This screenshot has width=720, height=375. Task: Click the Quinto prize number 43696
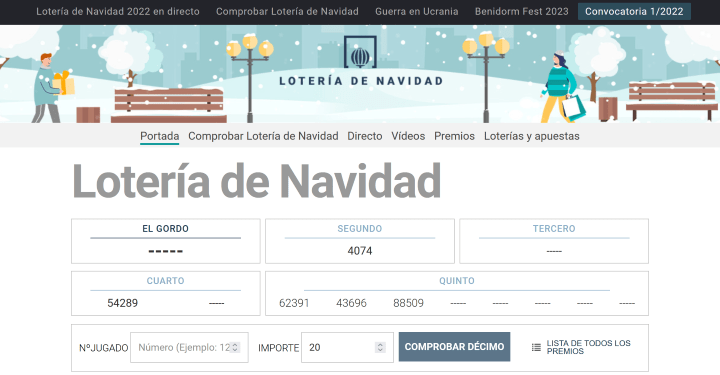(351, 303)
